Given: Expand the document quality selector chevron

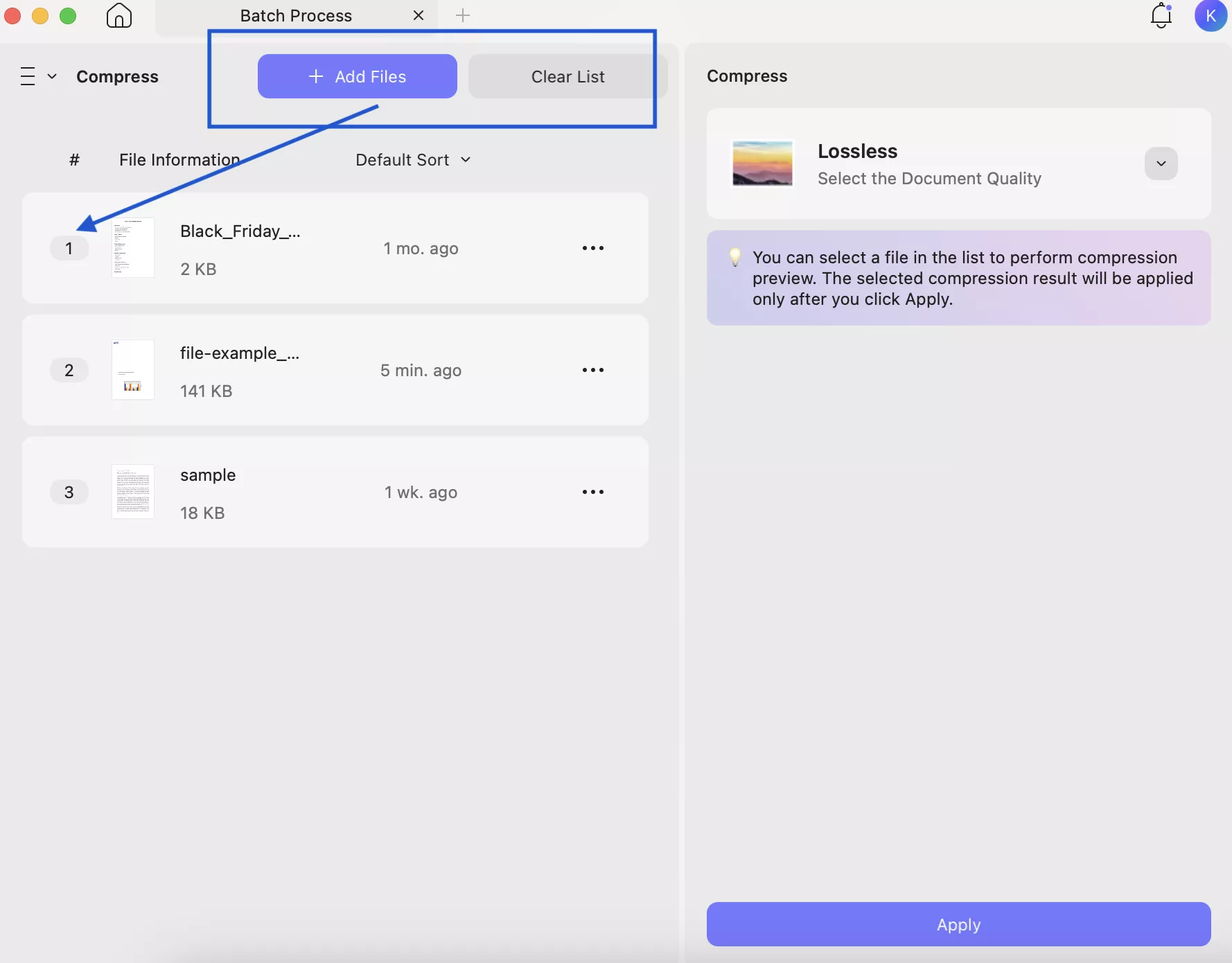Looking at the screenshot, I should click(1161, 164).
